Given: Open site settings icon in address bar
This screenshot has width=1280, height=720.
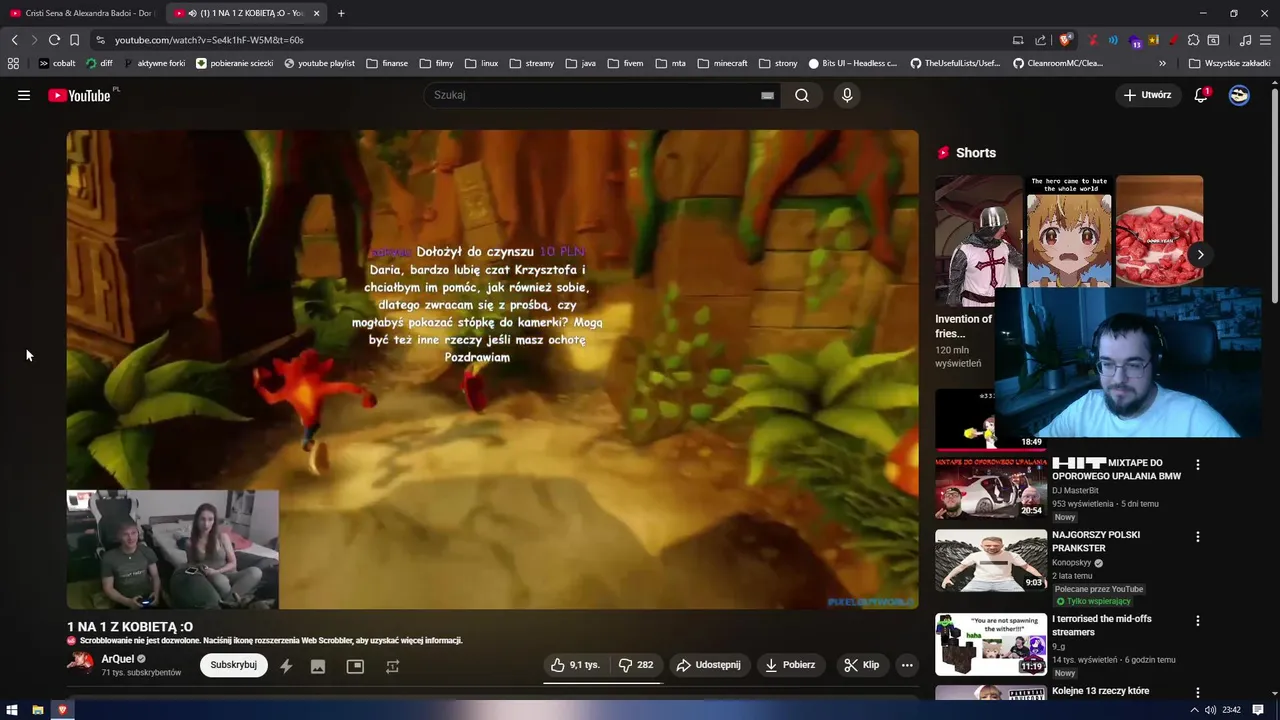Looking at the screenshot, I should tap(100, 40).
